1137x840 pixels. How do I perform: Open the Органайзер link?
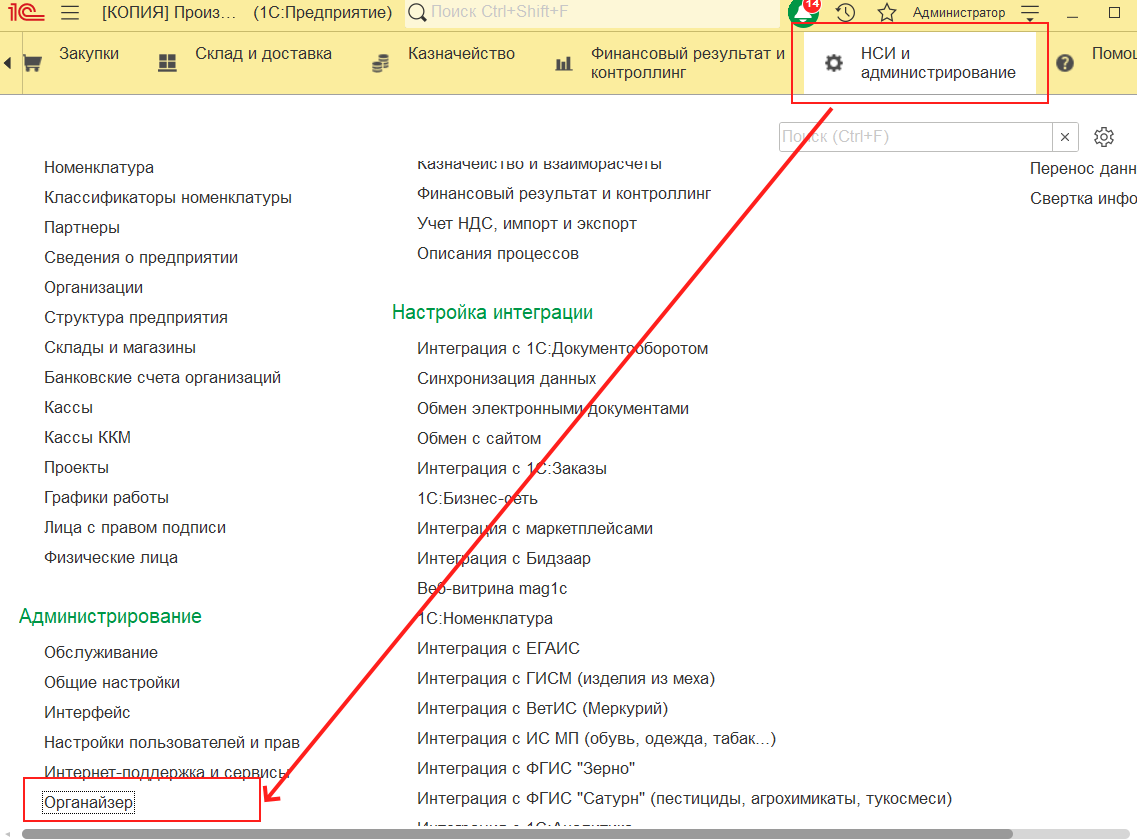(89, 802)
